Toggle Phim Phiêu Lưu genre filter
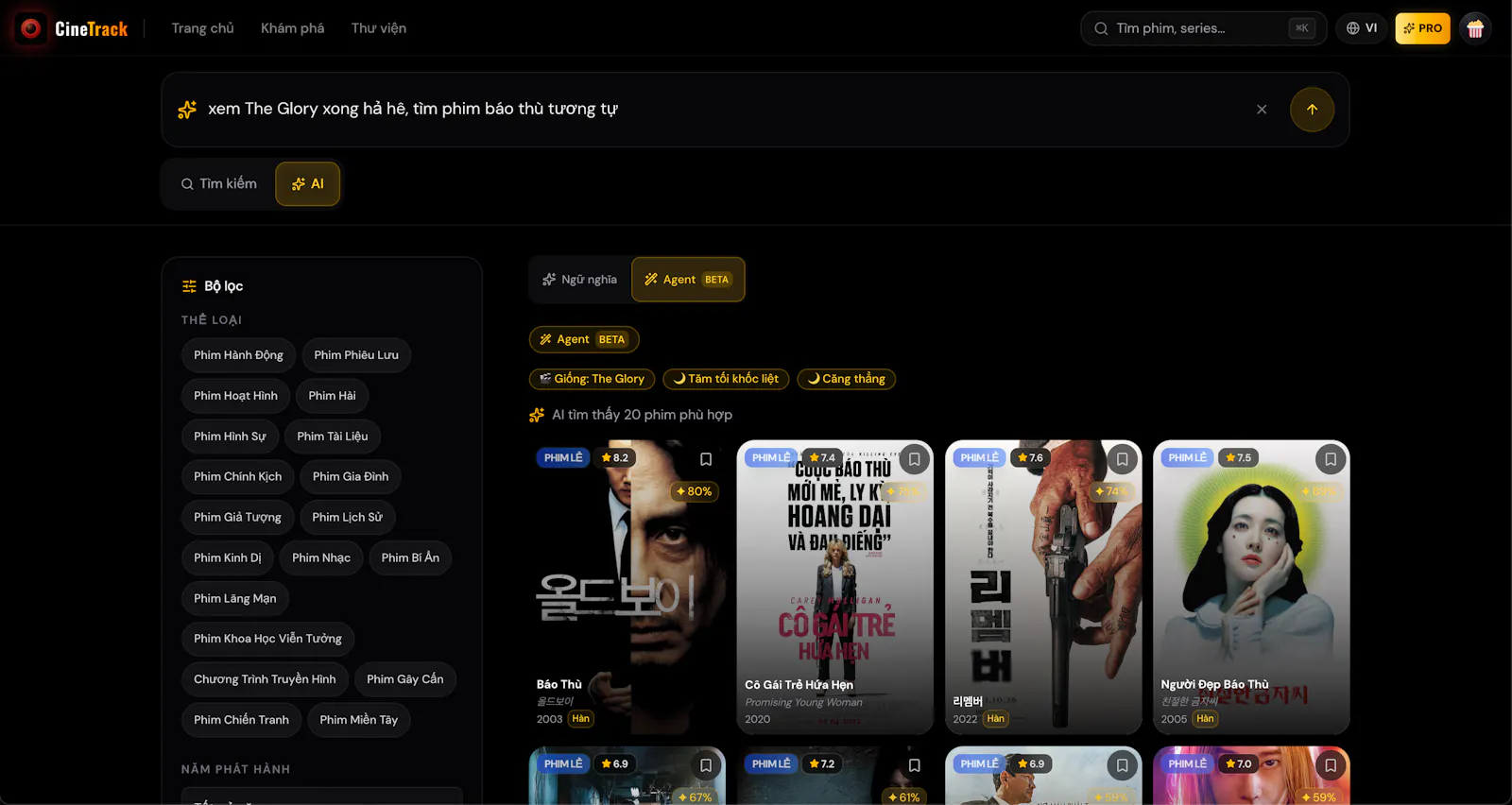1512x805 pixels. (x=356, y=355)
